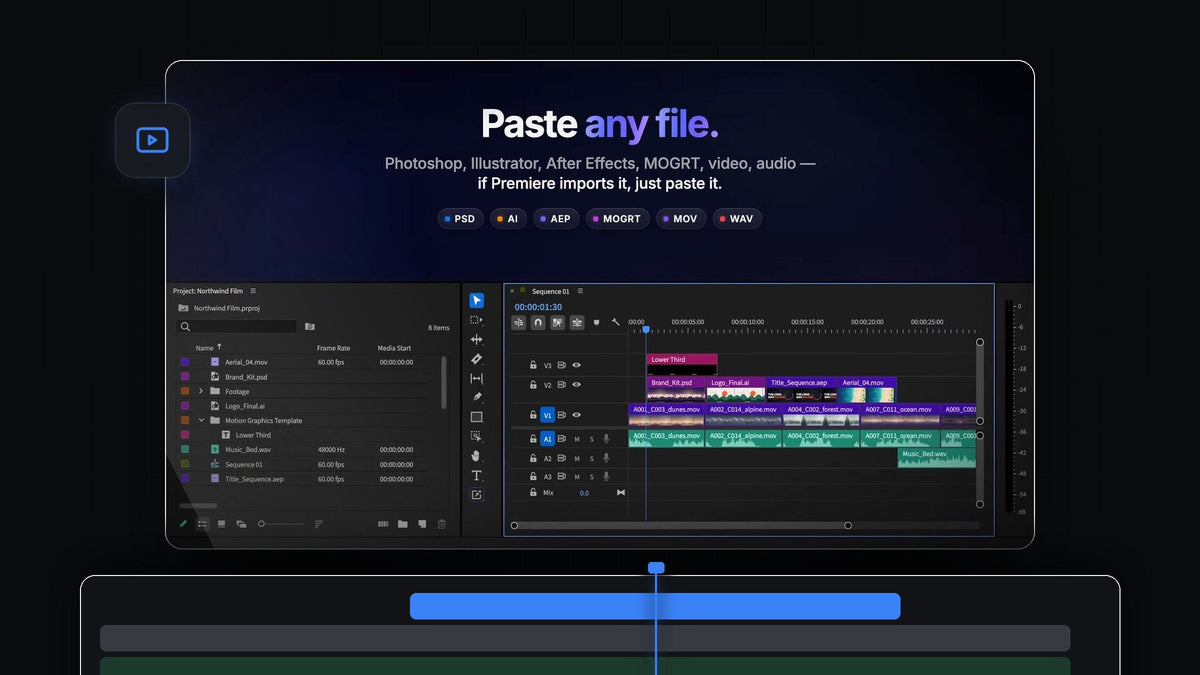This screenshot has width=1200, height=675.
Task: Switch Project panel to List View
Action: coord(202,524)
